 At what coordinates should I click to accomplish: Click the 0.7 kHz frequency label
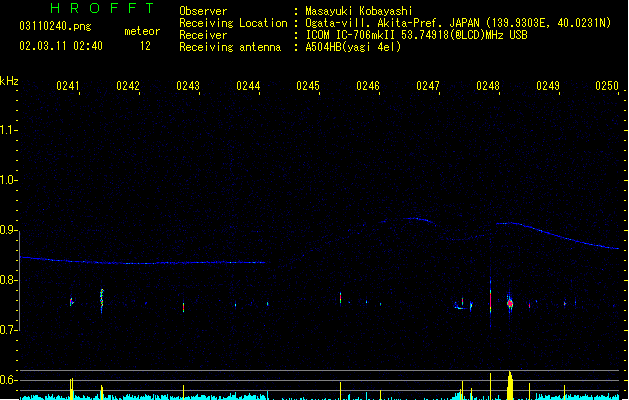click(8, 330)
